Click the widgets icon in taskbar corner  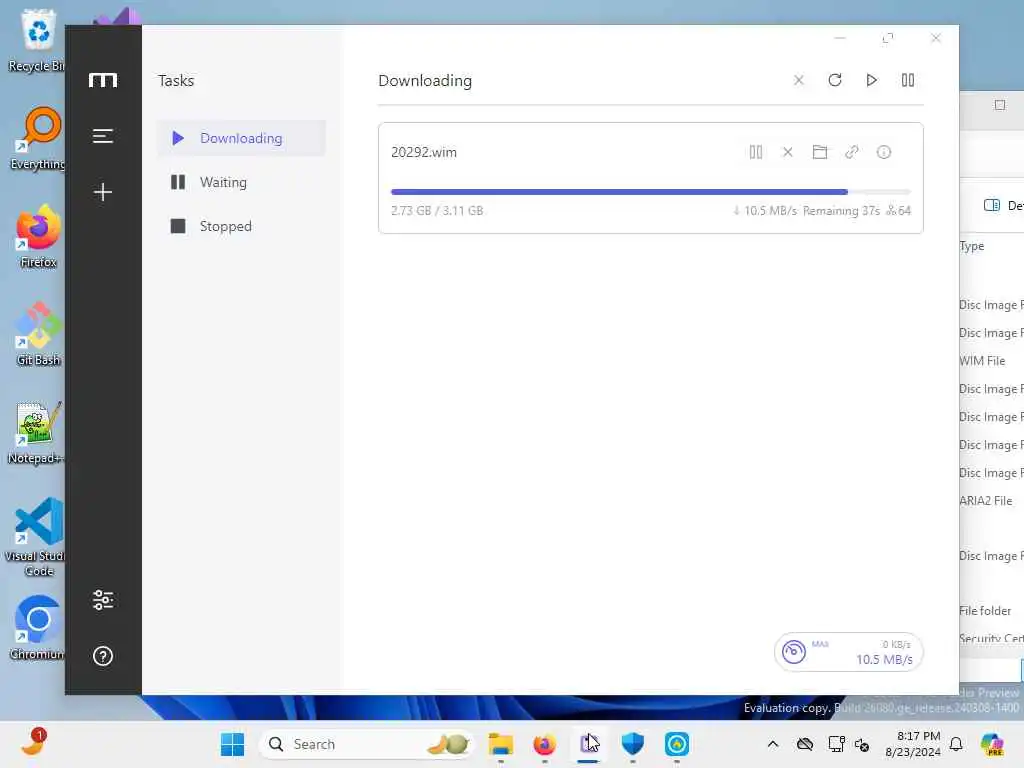click(33, 743)
